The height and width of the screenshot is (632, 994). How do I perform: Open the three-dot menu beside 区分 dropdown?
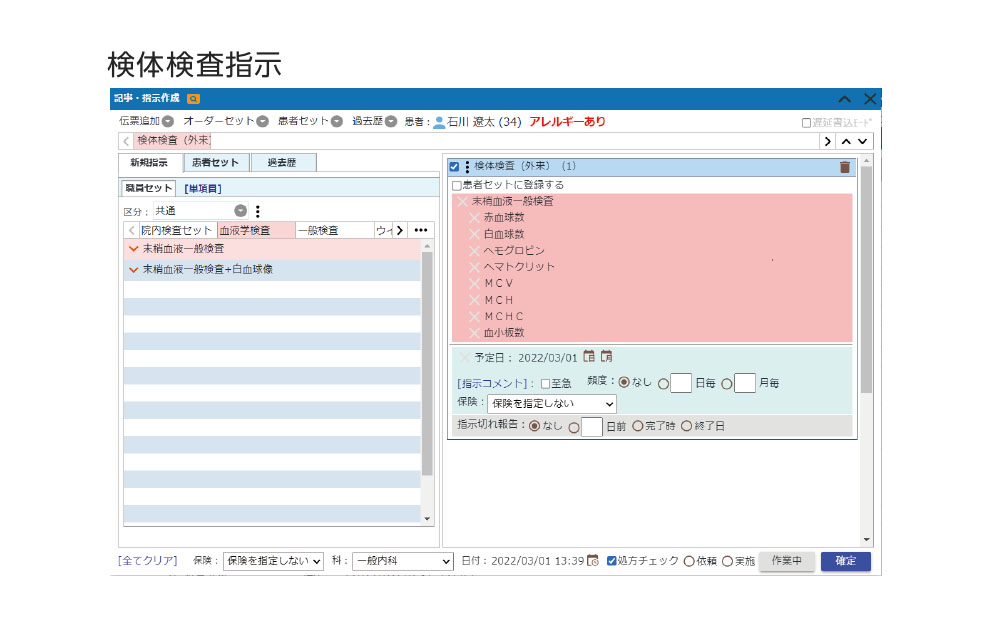click(258, 211)
